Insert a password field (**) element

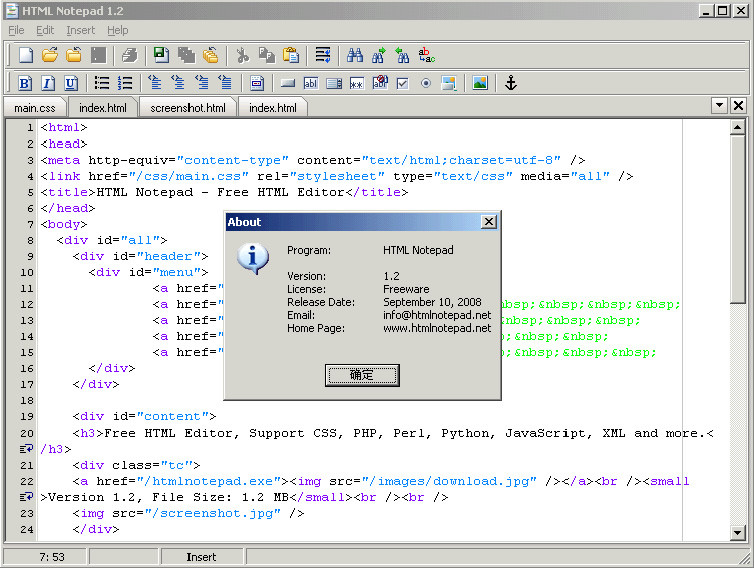tap(356, 84)
